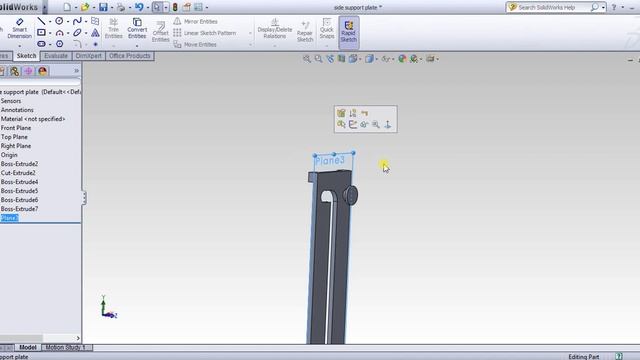Click Zoom to Area magnifier icon
The image size is (640, 360).
coord(318,59)
